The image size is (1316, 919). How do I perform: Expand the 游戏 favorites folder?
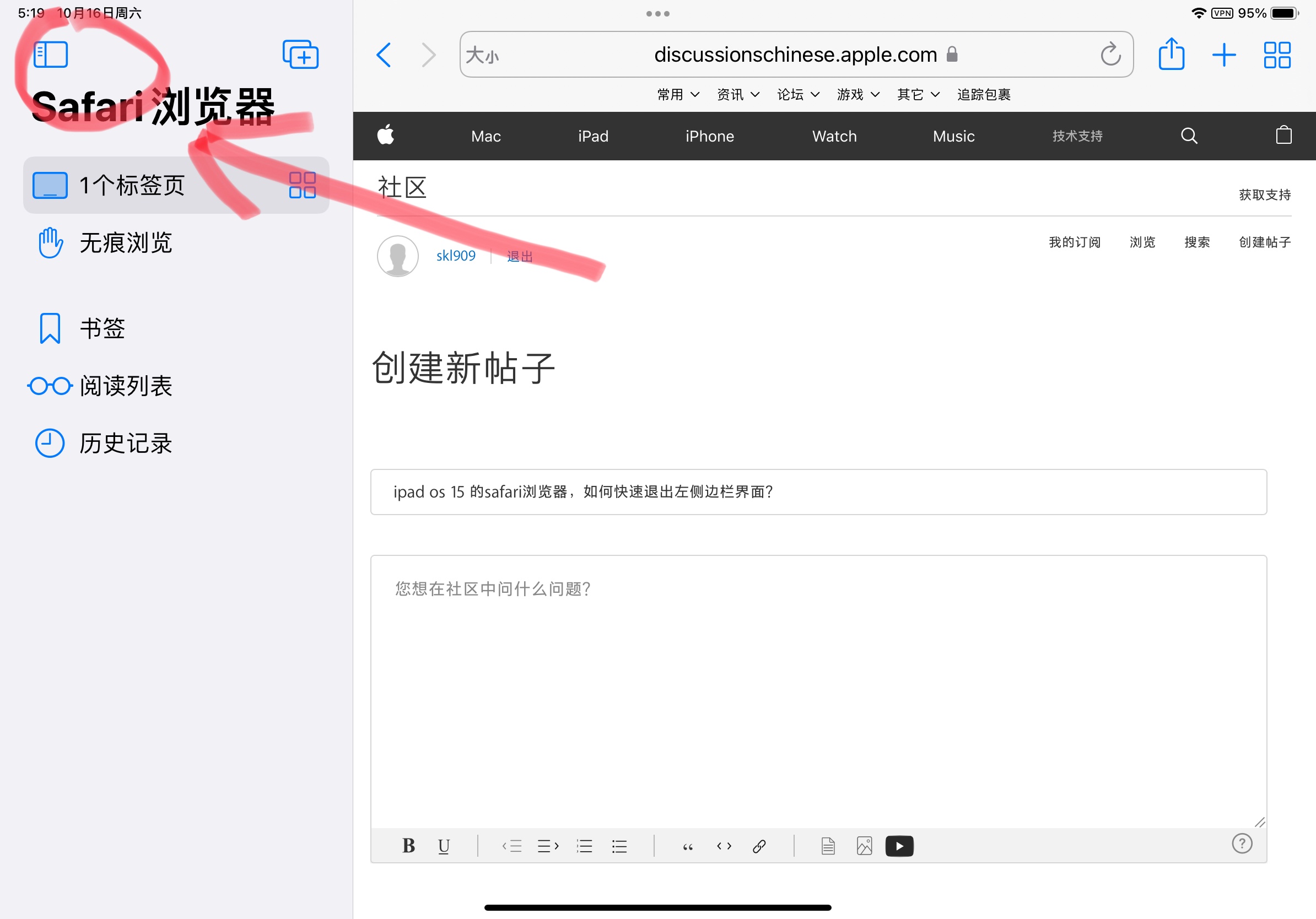pos(858,95)
